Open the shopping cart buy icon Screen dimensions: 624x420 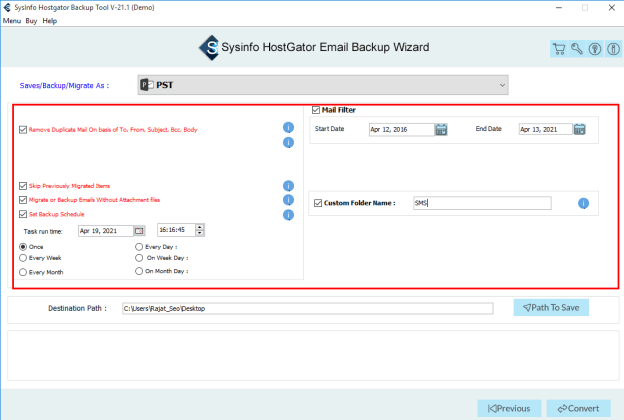coord(559,49)
